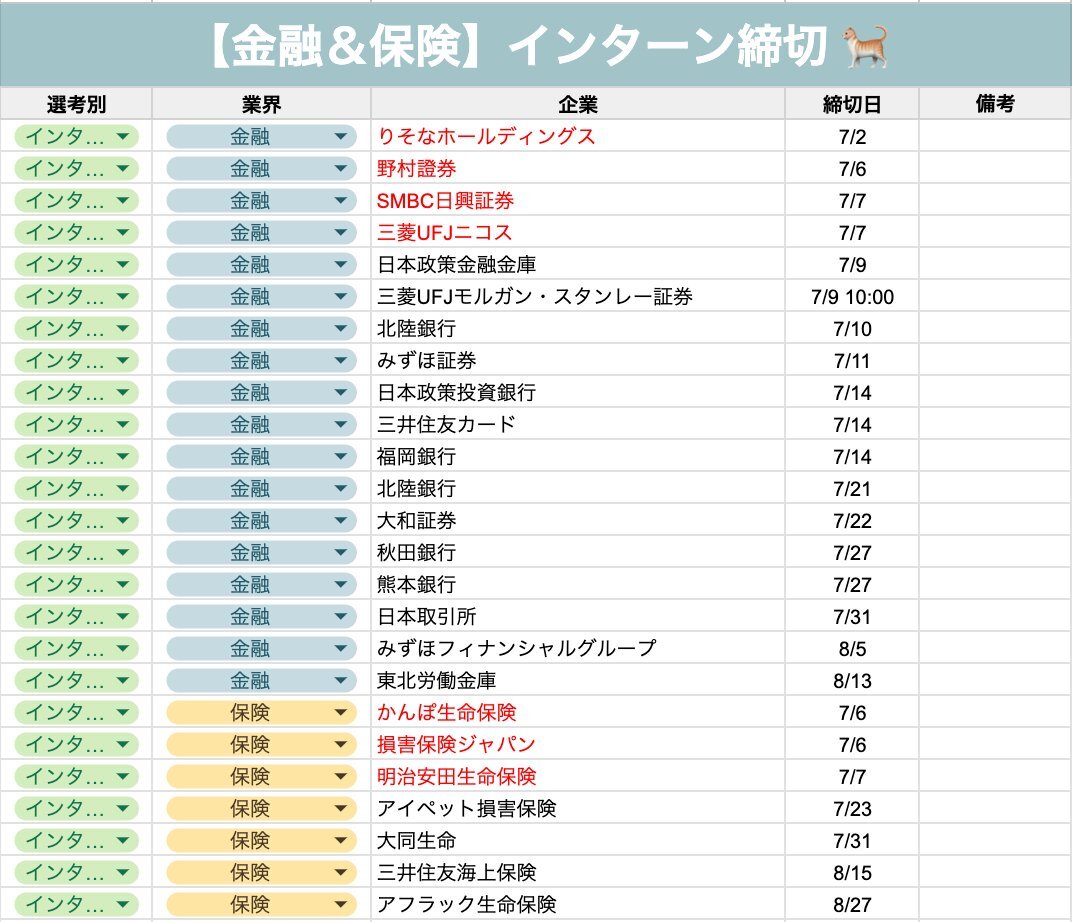Open 保険 dropdown for 明治安田生命保険
Image resolution: width=1072 pixels, height=922 pixels.
(261, 776)
